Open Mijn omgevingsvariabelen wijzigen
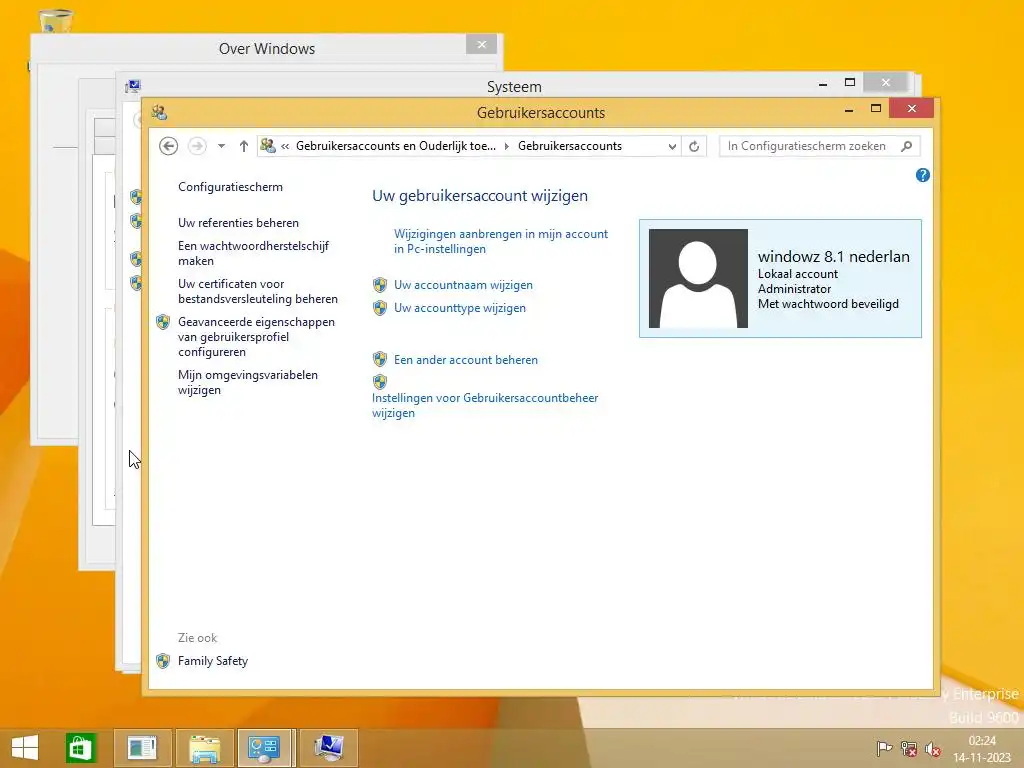Image resolution: width=1024 pixels, height=768 pixels. point(248,382)
